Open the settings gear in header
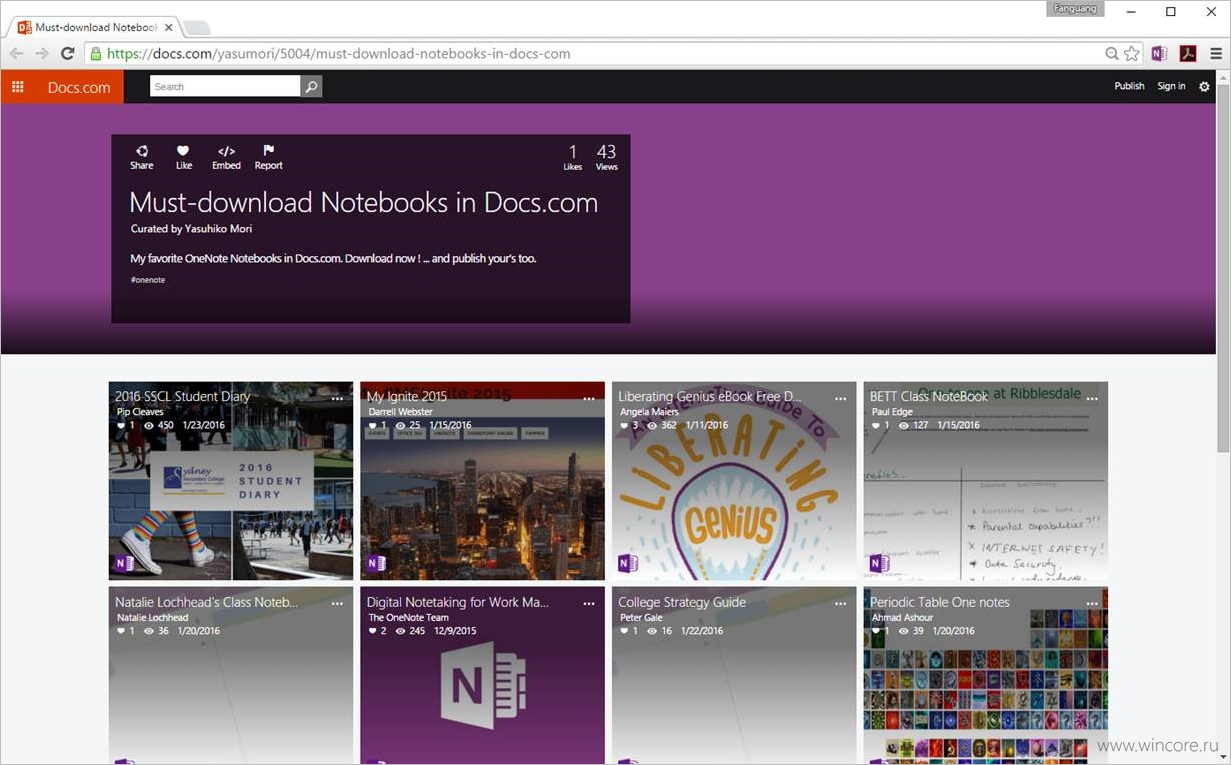Viewport: 1231px width, 765px height. 1204,87
